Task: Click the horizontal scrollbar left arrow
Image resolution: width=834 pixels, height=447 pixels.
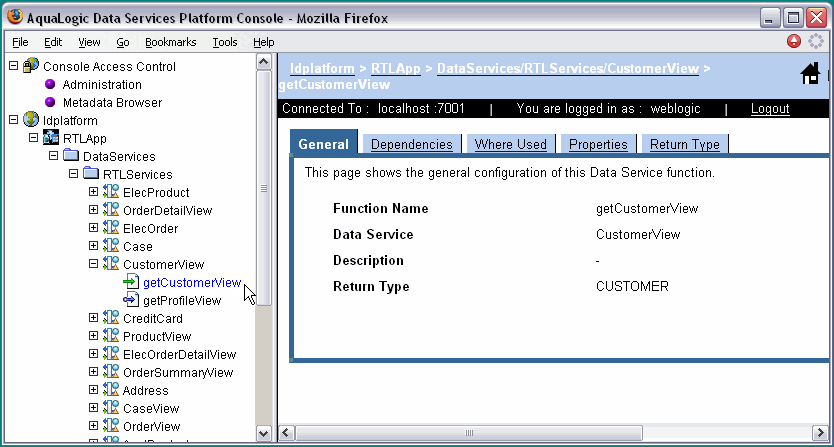Action: click(x=286, y=433)
